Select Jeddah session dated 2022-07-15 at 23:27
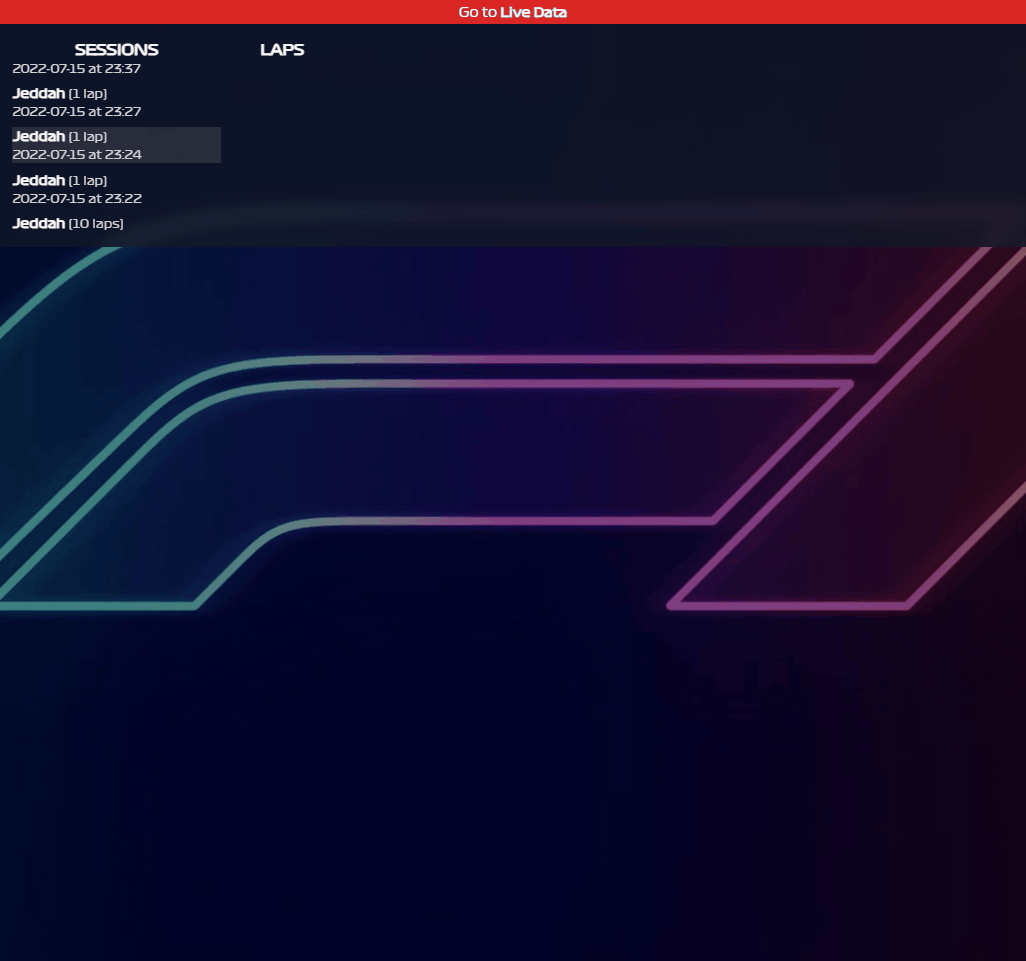Image resolution: width=1026 pixels, height=961 pixels. coord(116,102)
